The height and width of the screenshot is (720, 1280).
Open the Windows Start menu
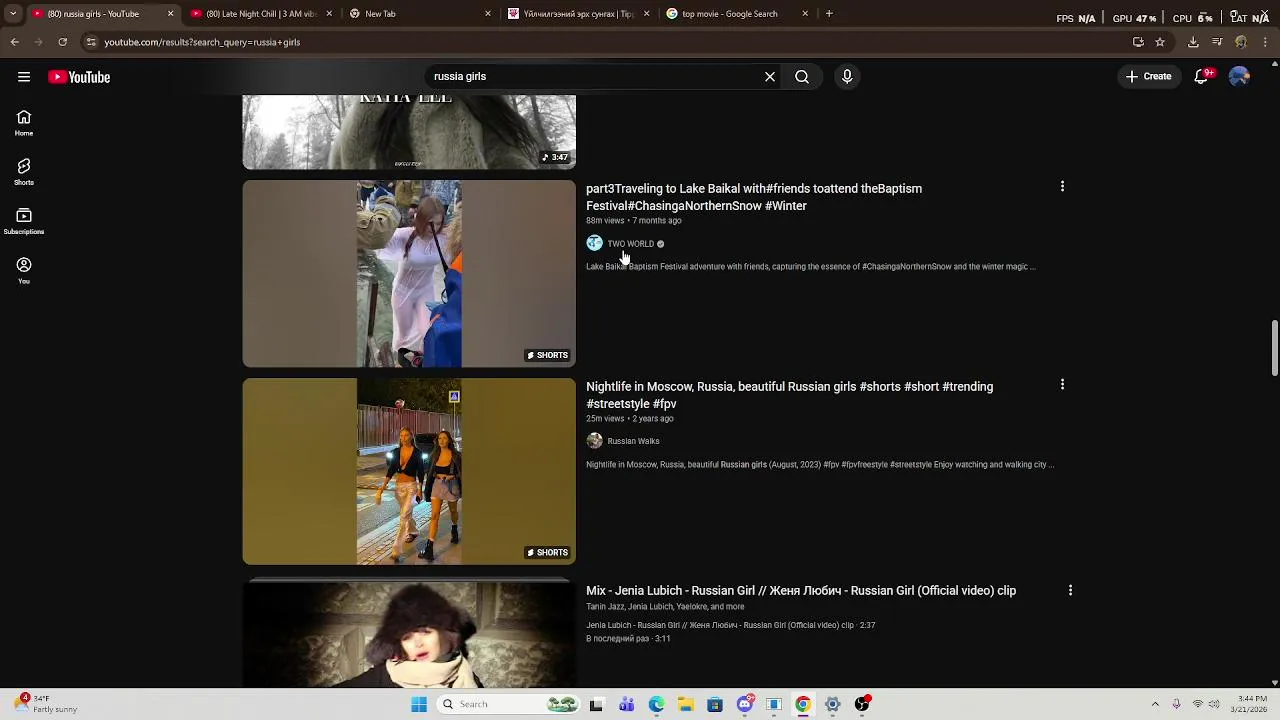(419, 704)
